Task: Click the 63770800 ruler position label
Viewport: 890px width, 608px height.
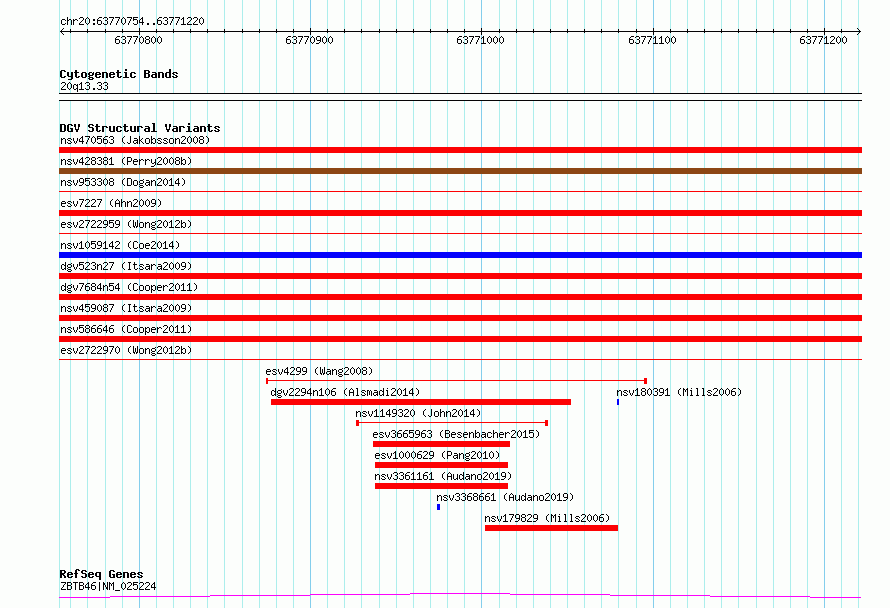Action: click(x=138, y=40)
